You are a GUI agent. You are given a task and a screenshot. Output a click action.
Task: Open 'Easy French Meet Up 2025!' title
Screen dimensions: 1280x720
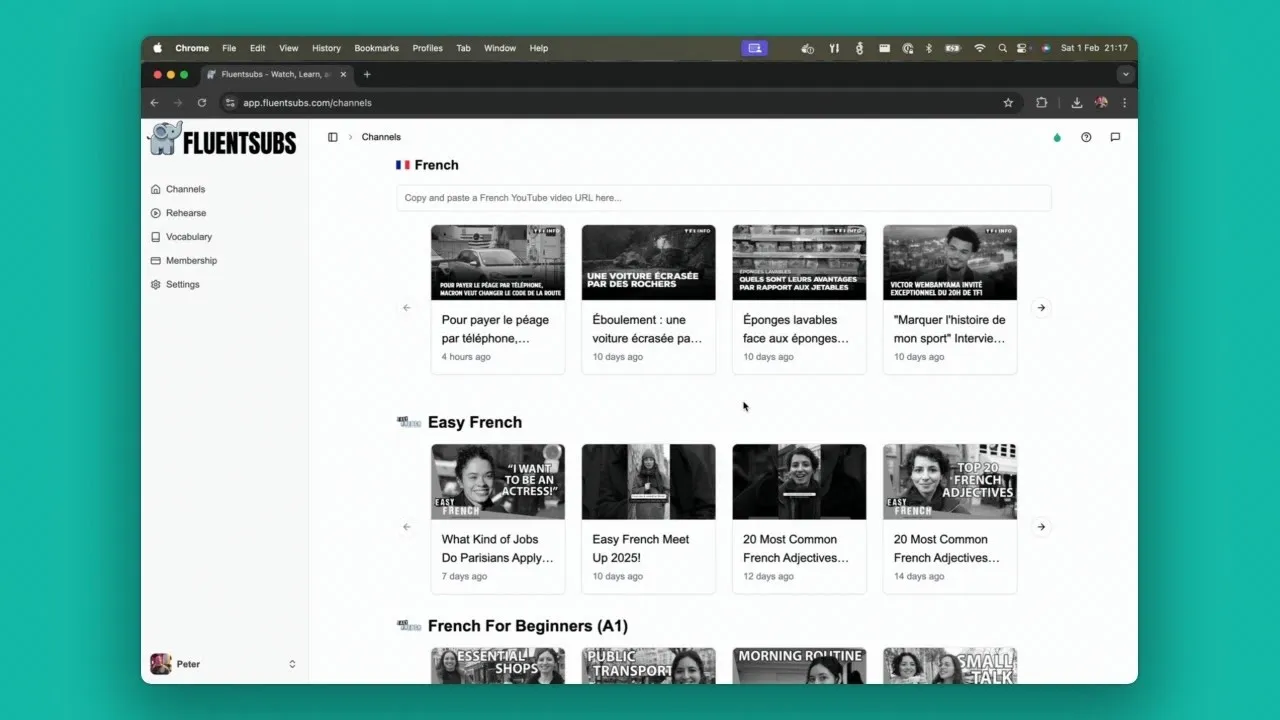(x=641, y=548)
